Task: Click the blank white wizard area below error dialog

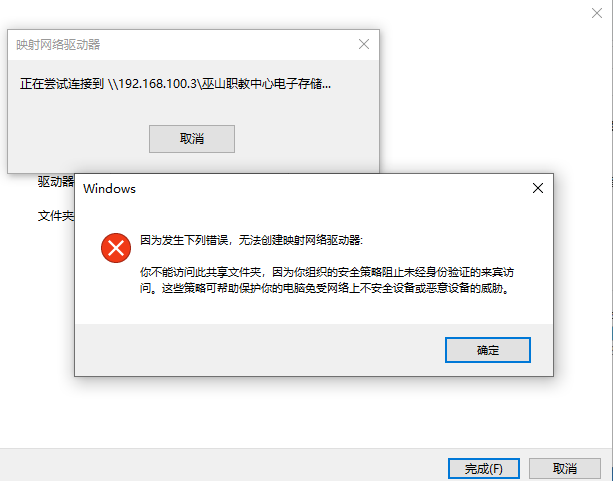Action: coord(305,411)
